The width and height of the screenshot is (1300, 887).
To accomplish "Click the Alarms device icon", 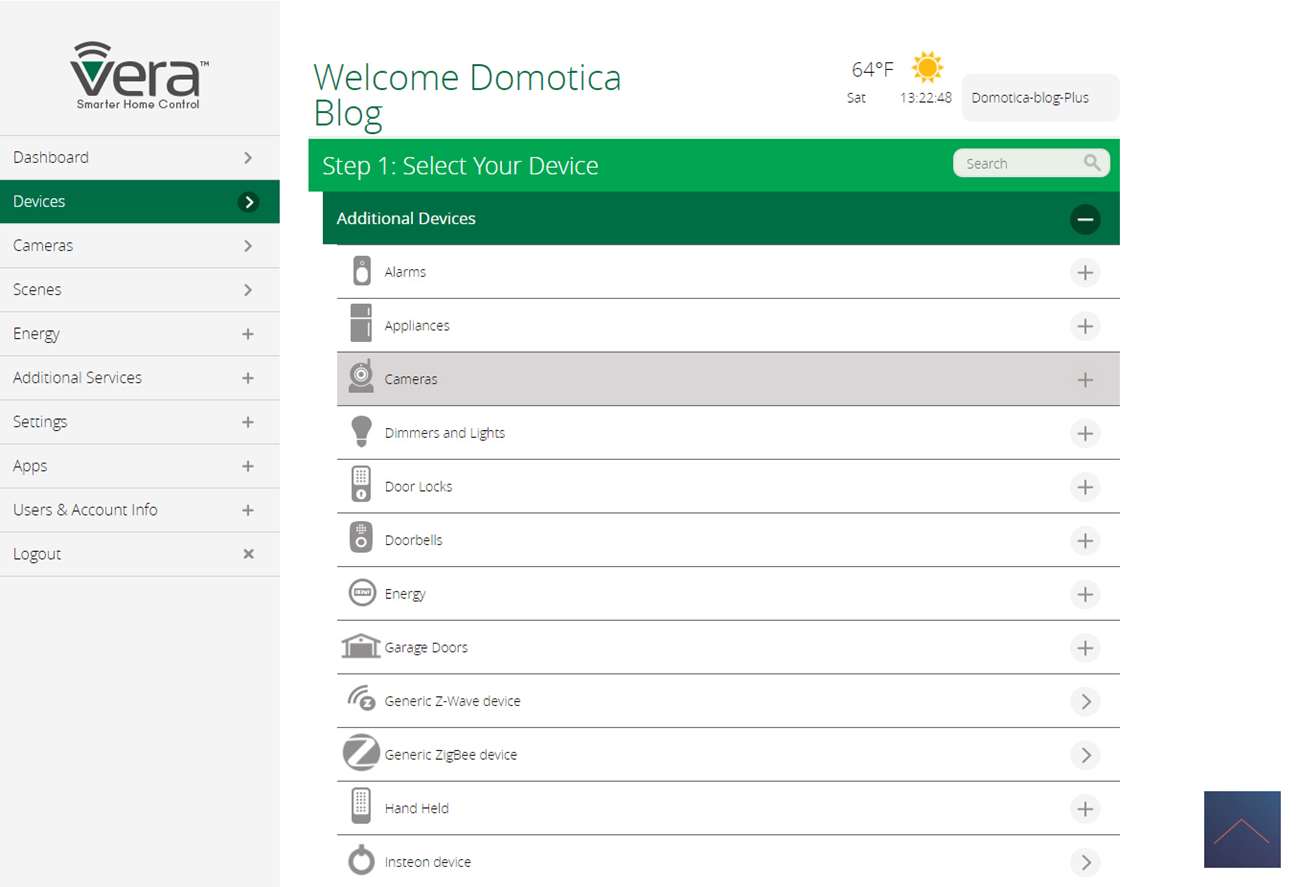I will point(361,271).
